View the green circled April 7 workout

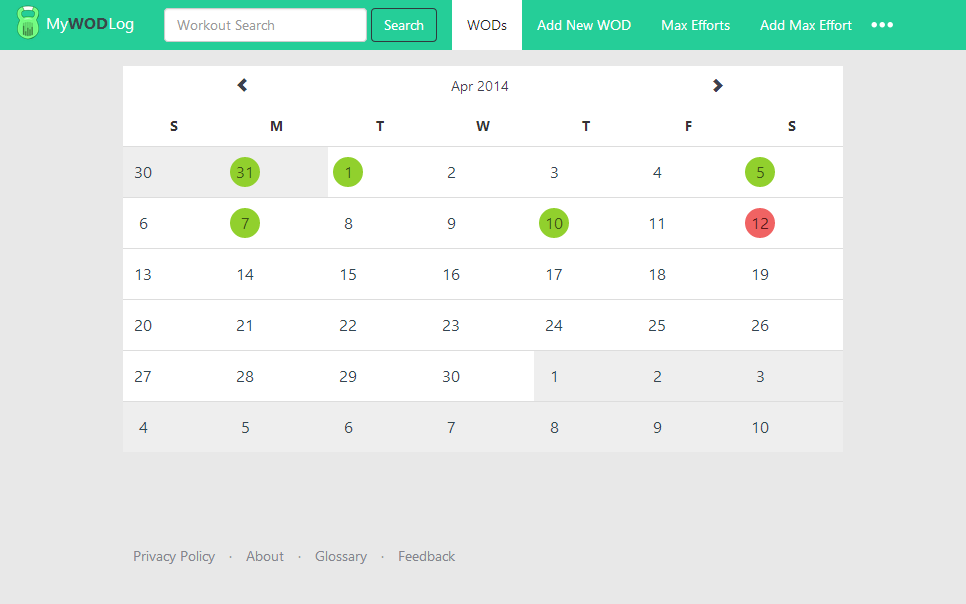pos(245,223)
